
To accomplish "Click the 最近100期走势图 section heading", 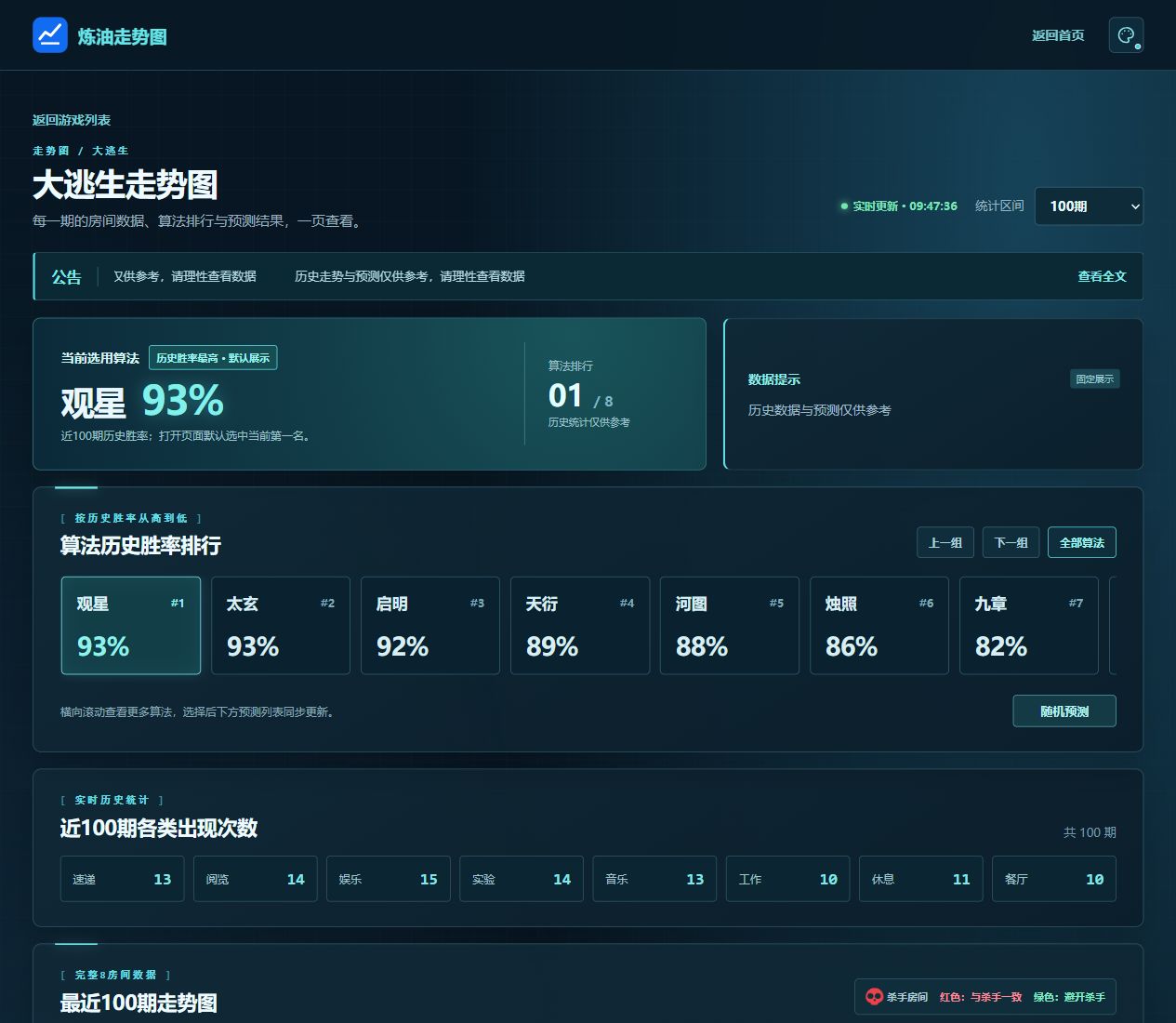I will click(139, 1003).
